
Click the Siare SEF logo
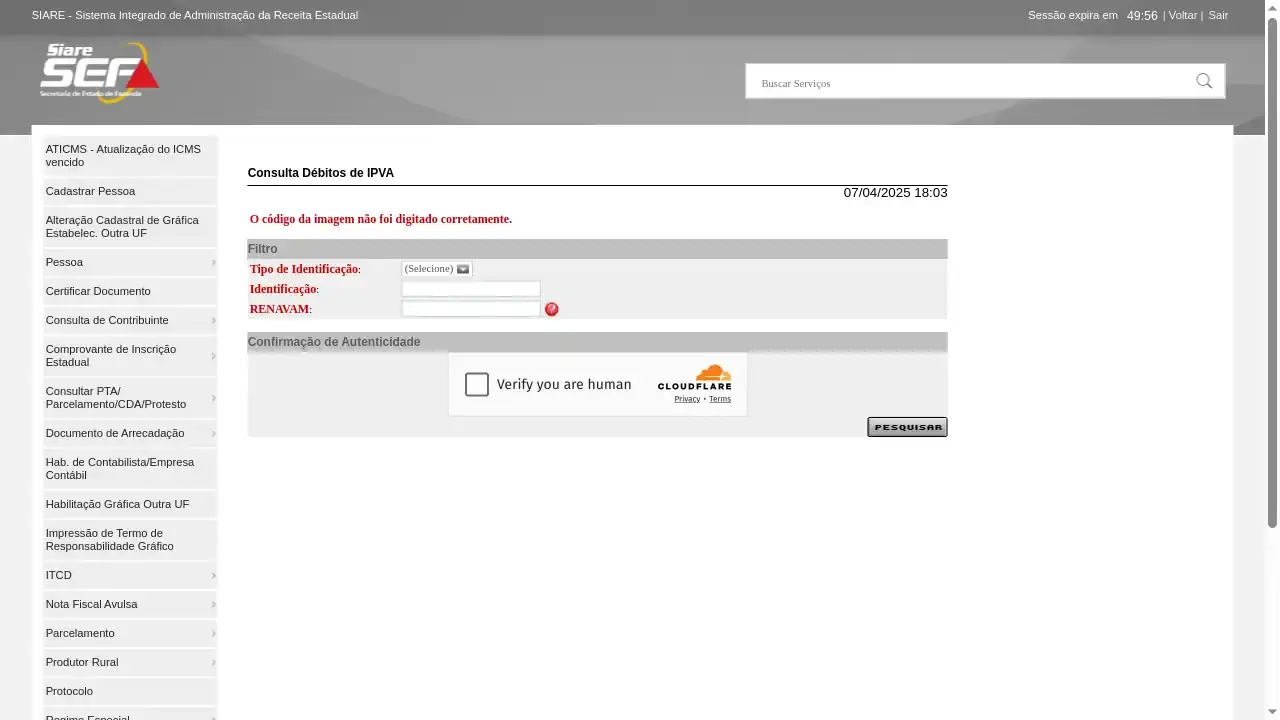point(99,71)
